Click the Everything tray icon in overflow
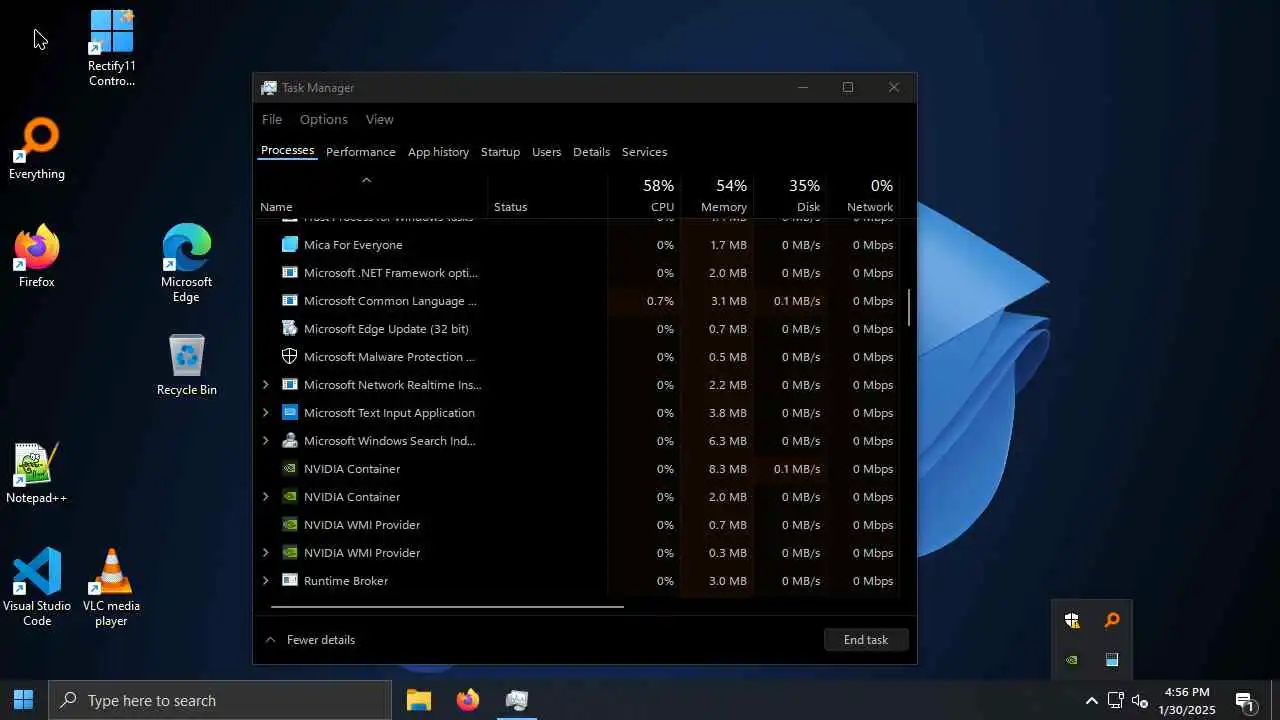1280x720 pixels. tap(1111, 621)
